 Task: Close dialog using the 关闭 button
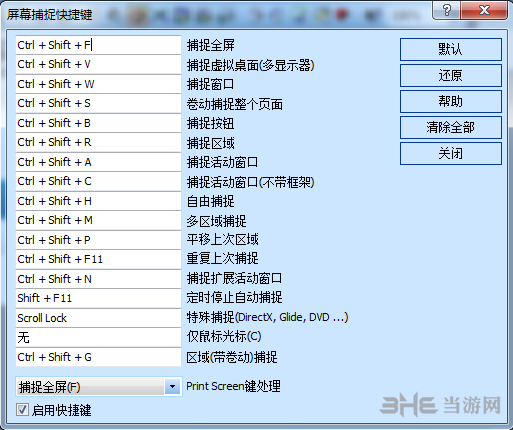click(451, 153)
